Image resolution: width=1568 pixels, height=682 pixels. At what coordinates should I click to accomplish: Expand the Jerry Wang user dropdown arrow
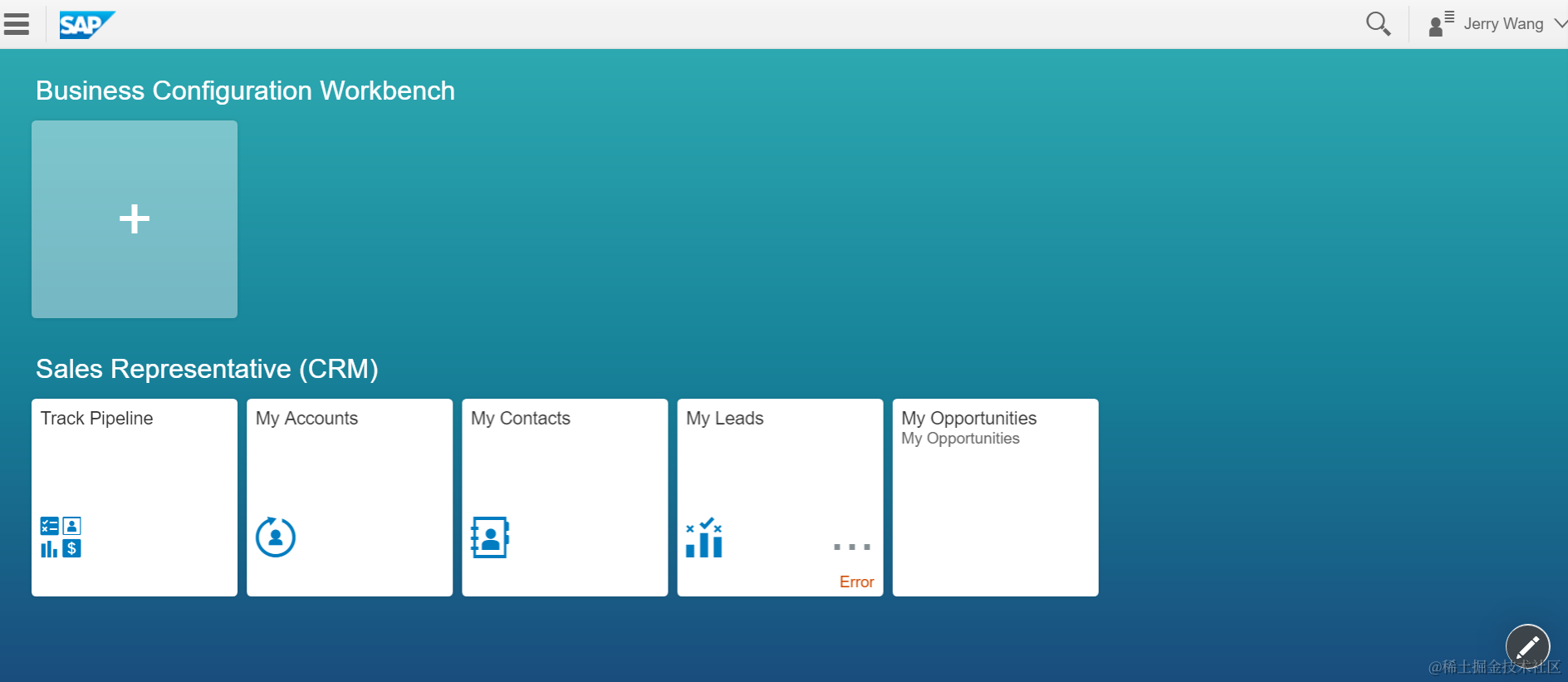click(x=1560, y=24)
